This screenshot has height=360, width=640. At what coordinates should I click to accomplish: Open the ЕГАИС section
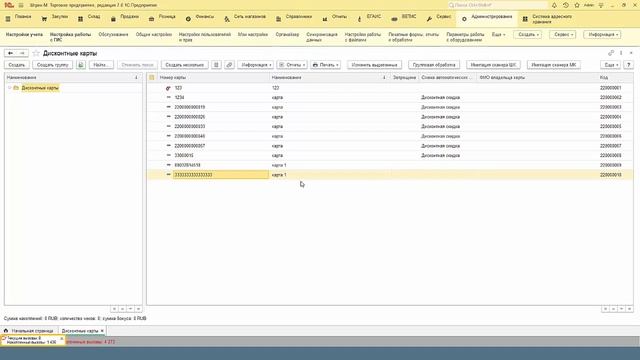(369, 19)
